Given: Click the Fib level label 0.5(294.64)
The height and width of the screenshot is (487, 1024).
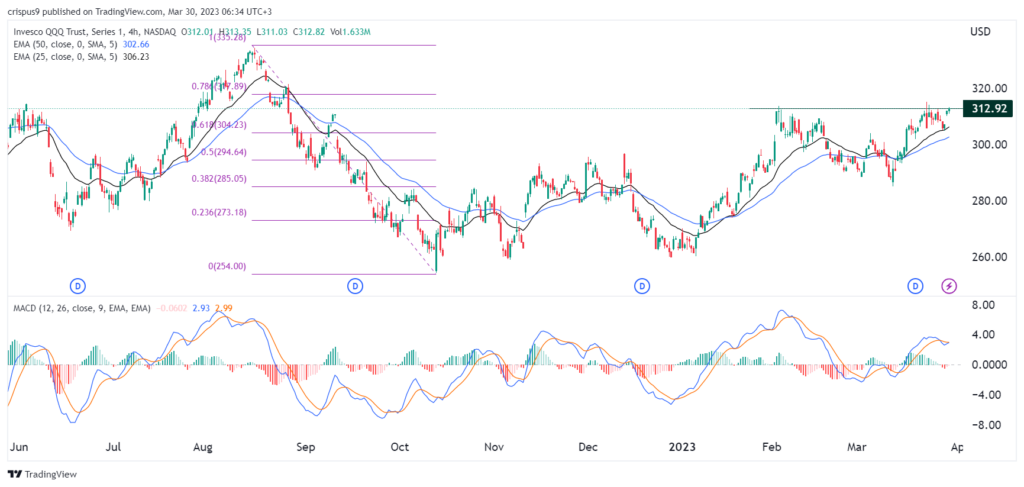Looking at the screenshot, I should 221,152.
